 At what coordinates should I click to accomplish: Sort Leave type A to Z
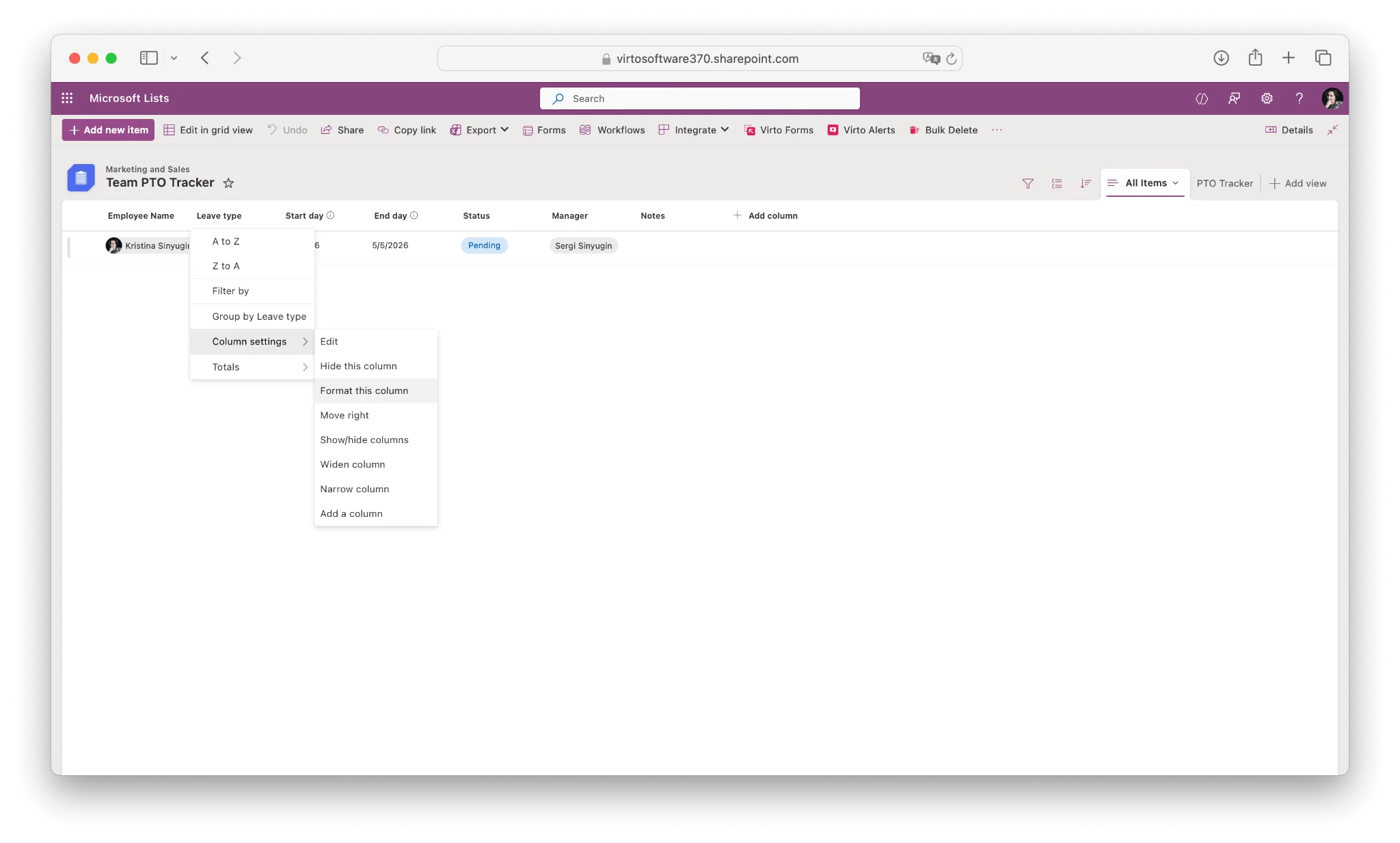(x=252, y=241)
